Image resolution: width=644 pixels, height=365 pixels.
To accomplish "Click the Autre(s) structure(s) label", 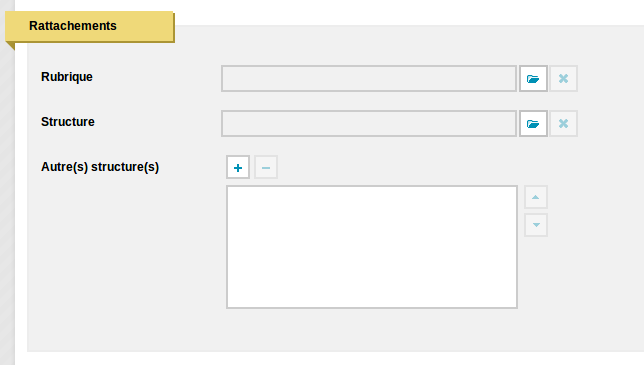I will pyautogui.click(x=100, y=167).
